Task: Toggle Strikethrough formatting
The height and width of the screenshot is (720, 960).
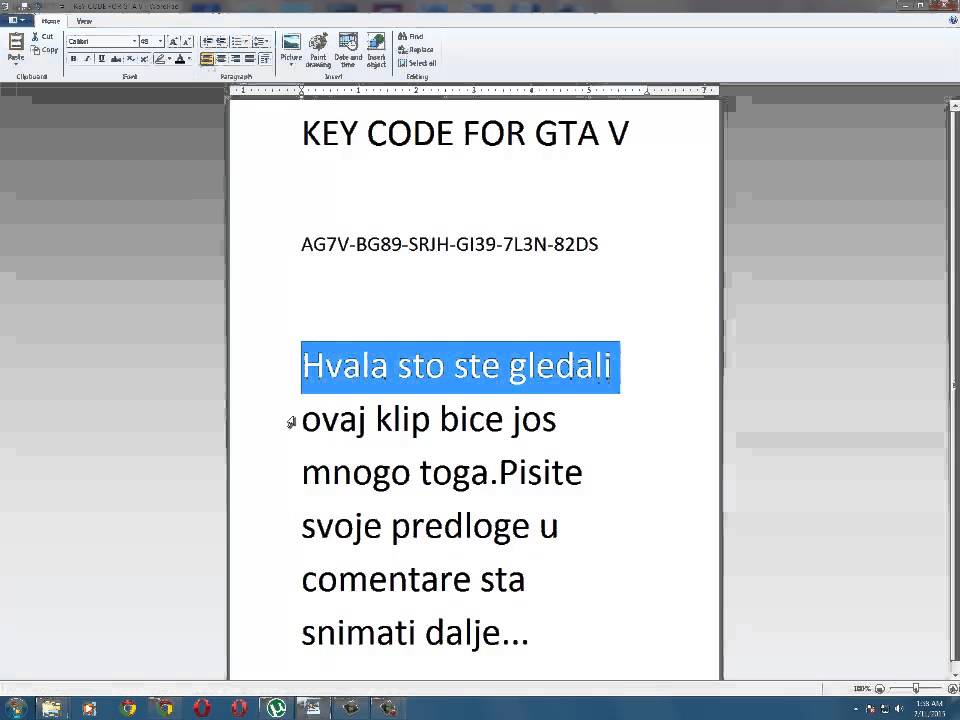Action: (x=116, y=59)
